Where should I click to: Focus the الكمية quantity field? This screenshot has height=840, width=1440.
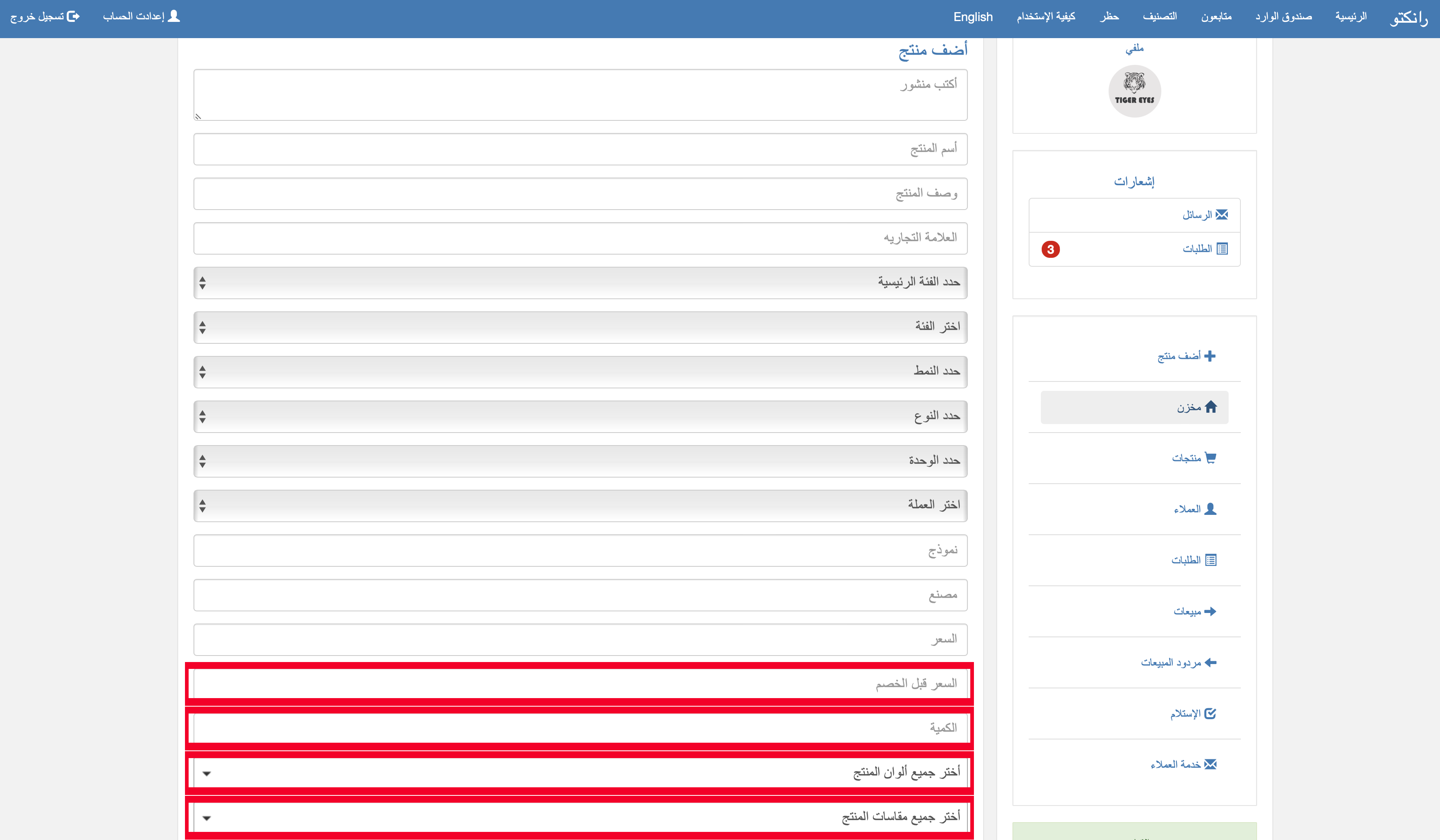pos(580,728)
